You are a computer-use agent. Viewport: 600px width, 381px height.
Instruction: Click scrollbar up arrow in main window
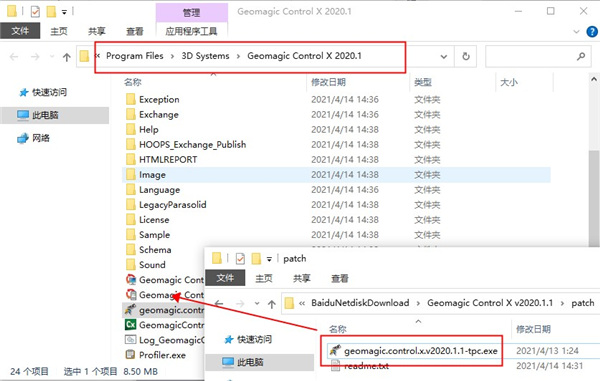[x=594, y=80]
